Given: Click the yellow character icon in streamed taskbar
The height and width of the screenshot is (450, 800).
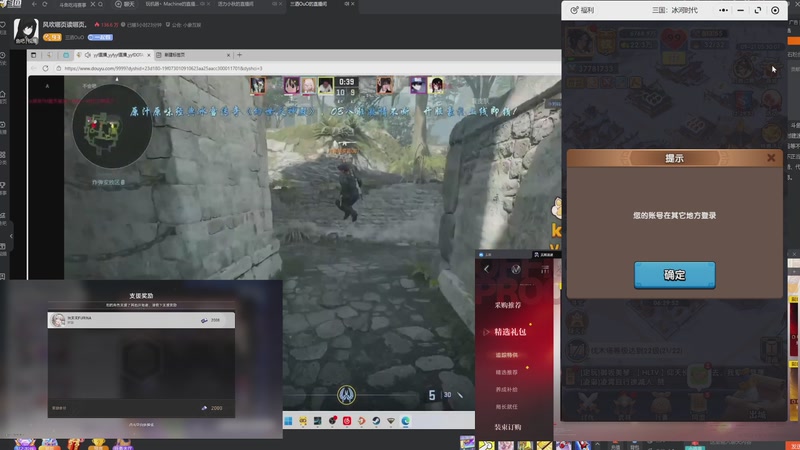Looking at the screenshot, I should tap(303, 421).
